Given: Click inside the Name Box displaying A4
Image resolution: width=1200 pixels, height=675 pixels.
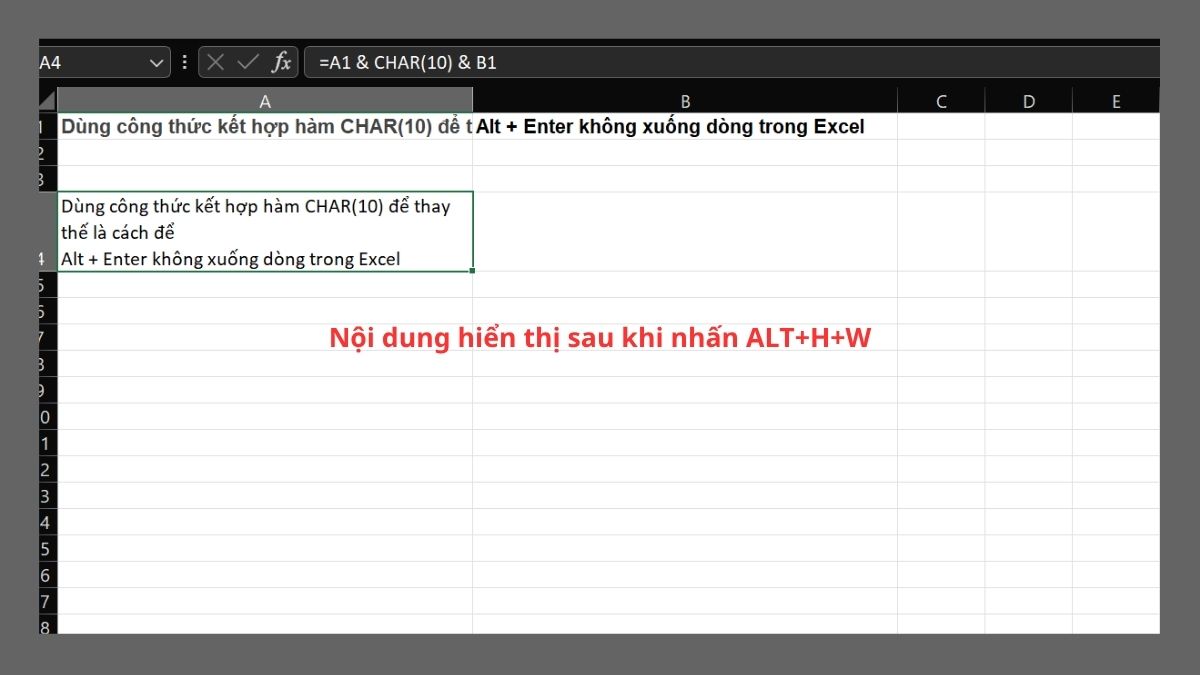Looking at the screenshot, I should (x=90, y=61).
